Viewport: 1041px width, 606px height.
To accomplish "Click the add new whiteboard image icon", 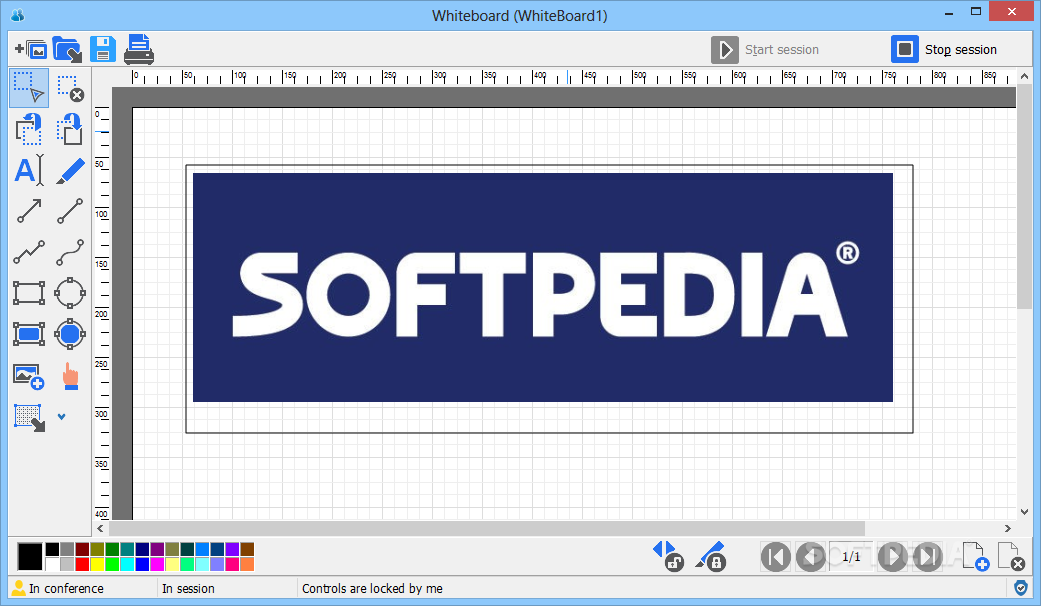I will tap(31, 50).
